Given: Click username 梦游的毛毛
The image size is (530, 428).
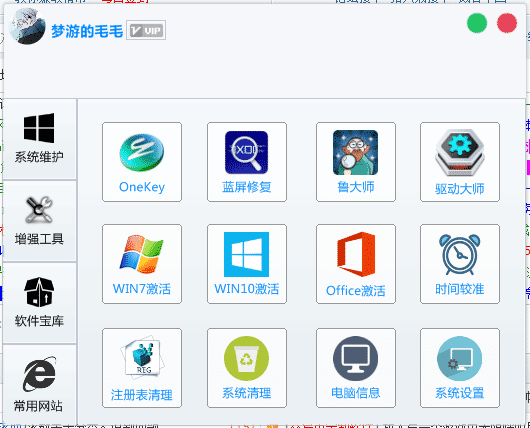Looking at the screenshot, I should [x=87, y=31].
